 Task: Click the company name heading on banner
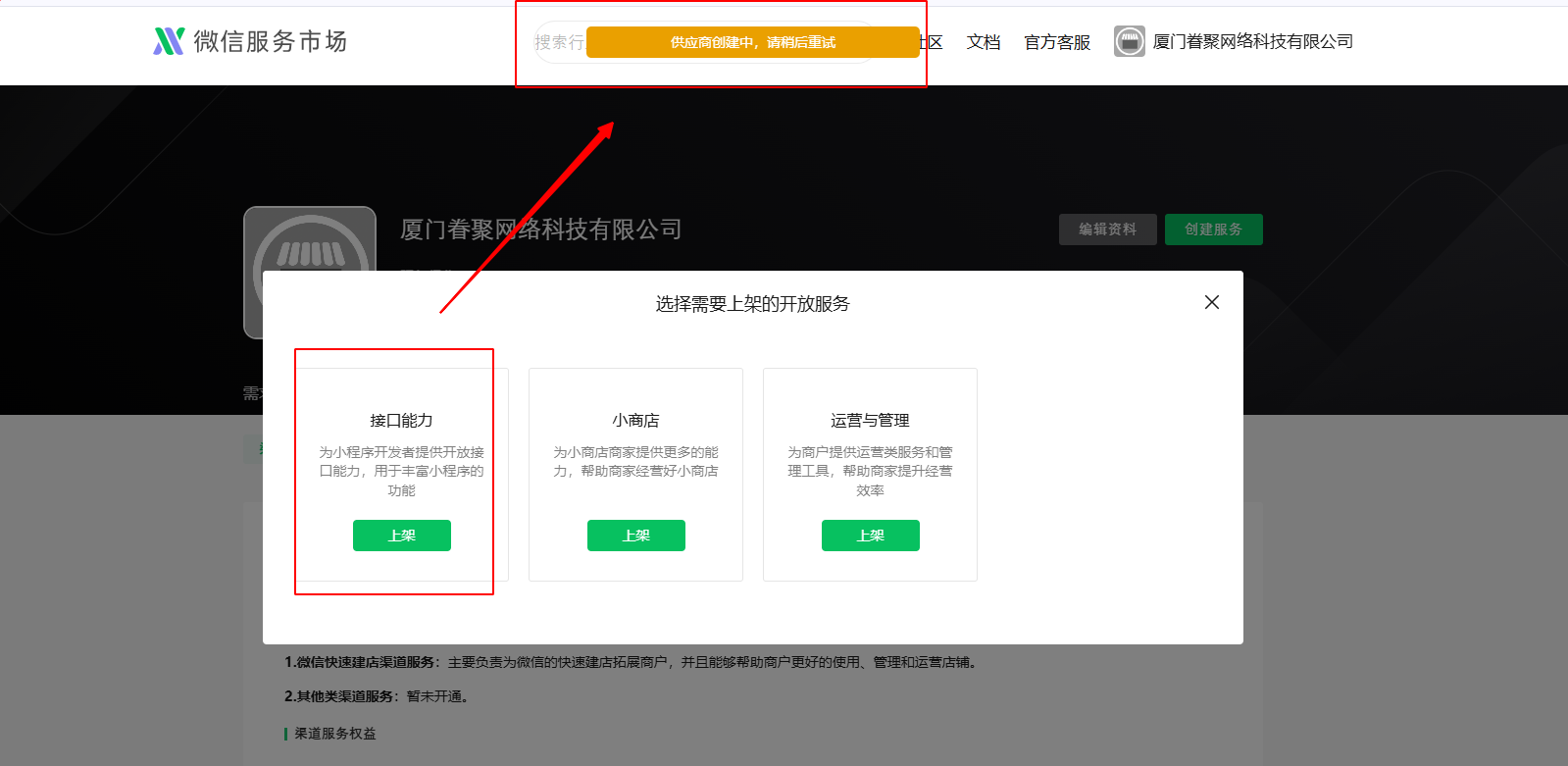tap(541, 230)
